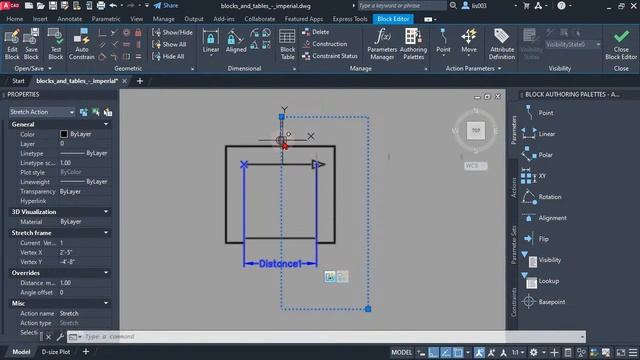Viewport: 640px width, 360px height.
Task: Select Polar parameter in authoring palette
Action: [537, 155]
